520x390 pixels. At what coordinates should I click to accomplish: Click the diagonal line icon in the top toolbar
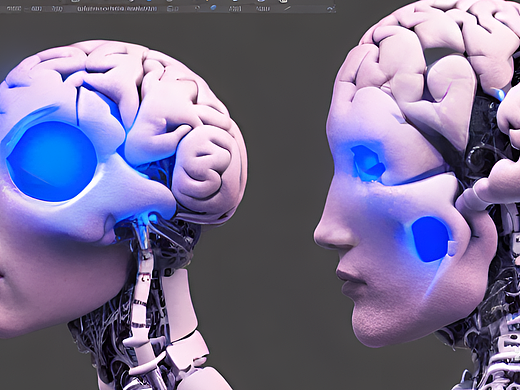287,8
